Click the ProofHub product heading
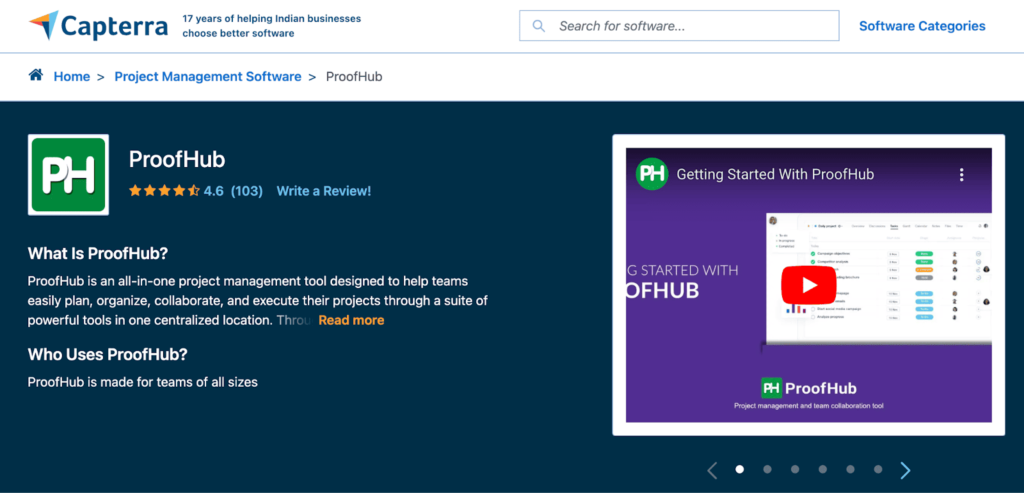 point(177,159)
